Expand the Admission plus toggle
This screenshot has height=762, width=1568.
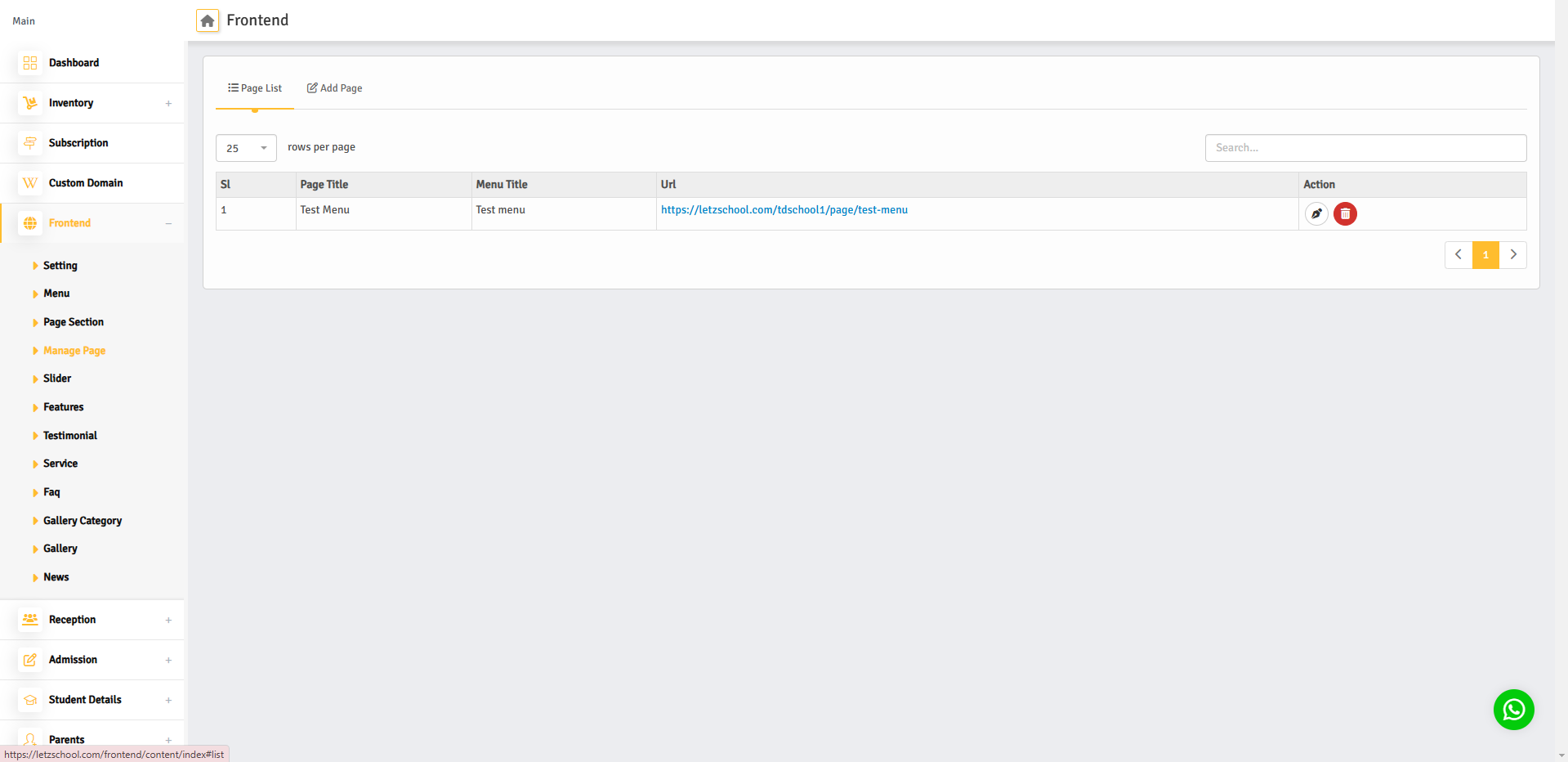coord(168,660)
